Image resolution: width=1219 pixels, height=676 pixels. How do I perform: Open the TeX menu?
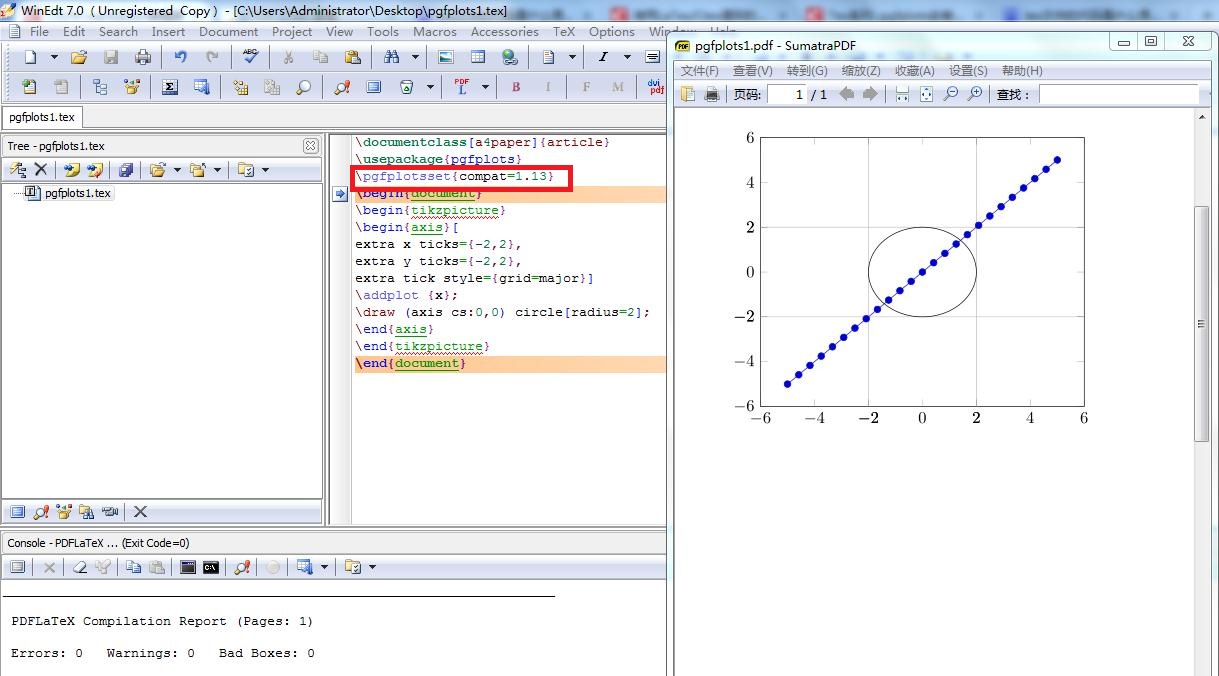tap(564, 31)
